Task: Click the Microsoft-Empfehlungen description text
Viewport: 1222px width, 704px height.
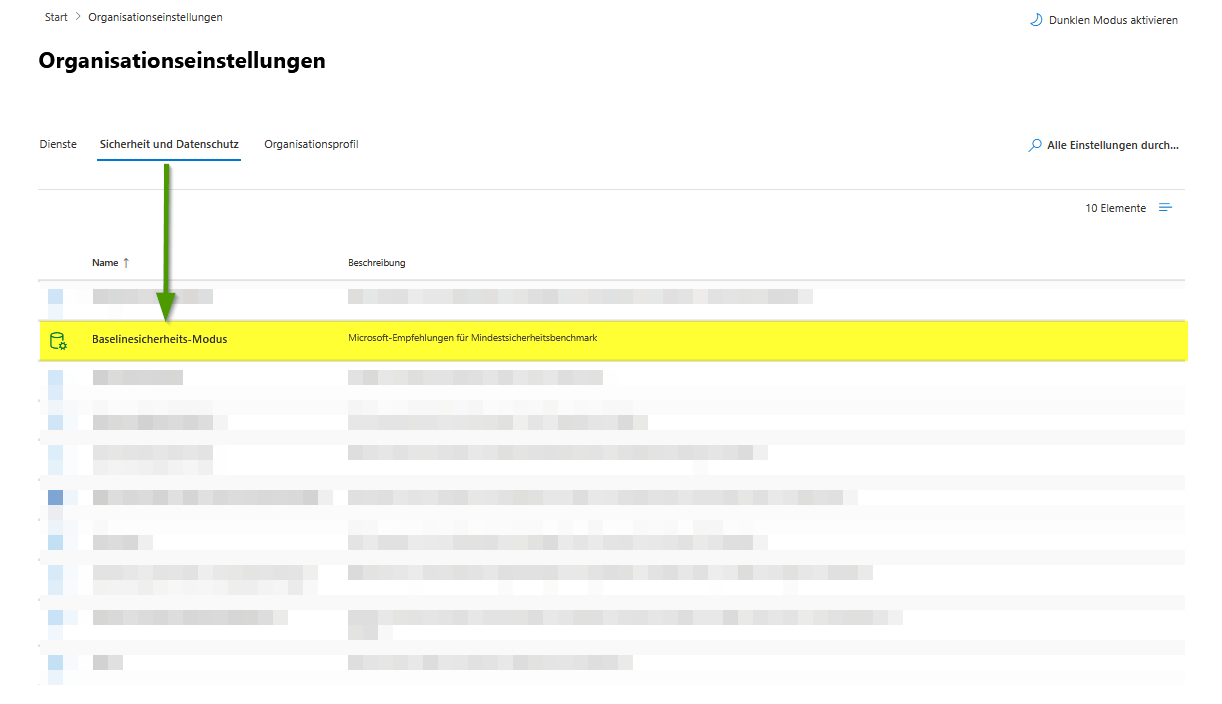Action: [x=472, y=338]
